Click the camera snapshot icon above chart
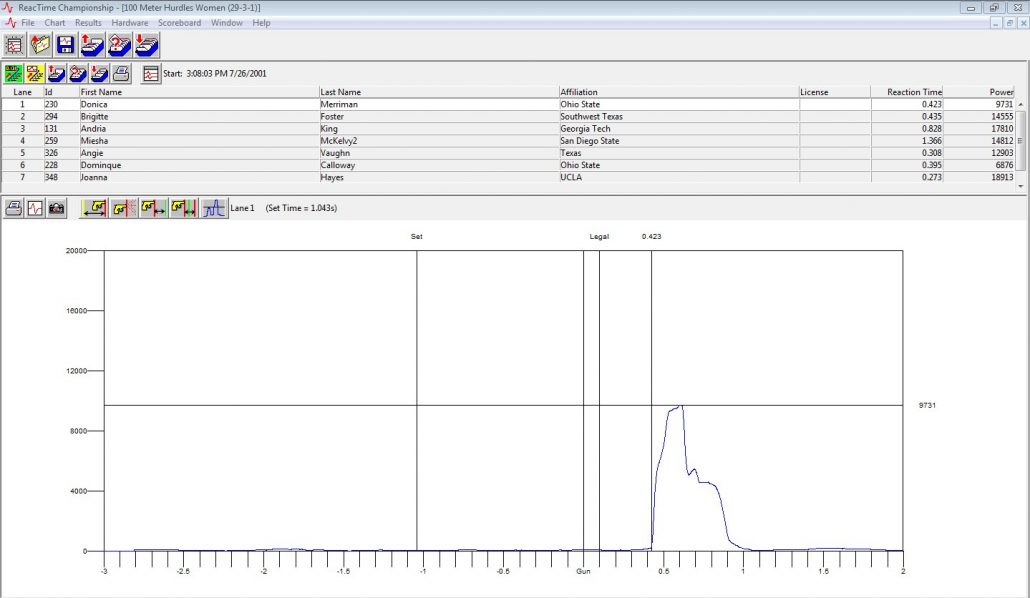1030x598 pixels. (x=57, y=208)
